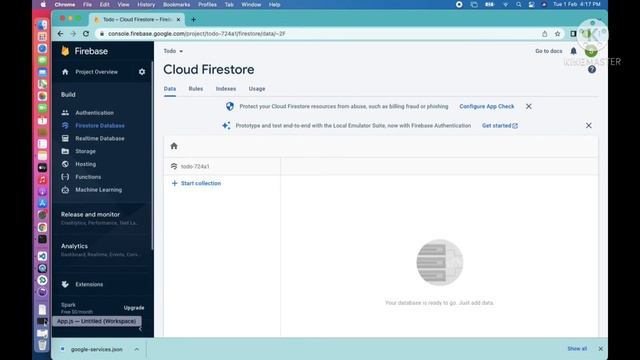Open the Profiles menu
The height and width of the screenshot is (360, 640).
[x=207, y=4]
